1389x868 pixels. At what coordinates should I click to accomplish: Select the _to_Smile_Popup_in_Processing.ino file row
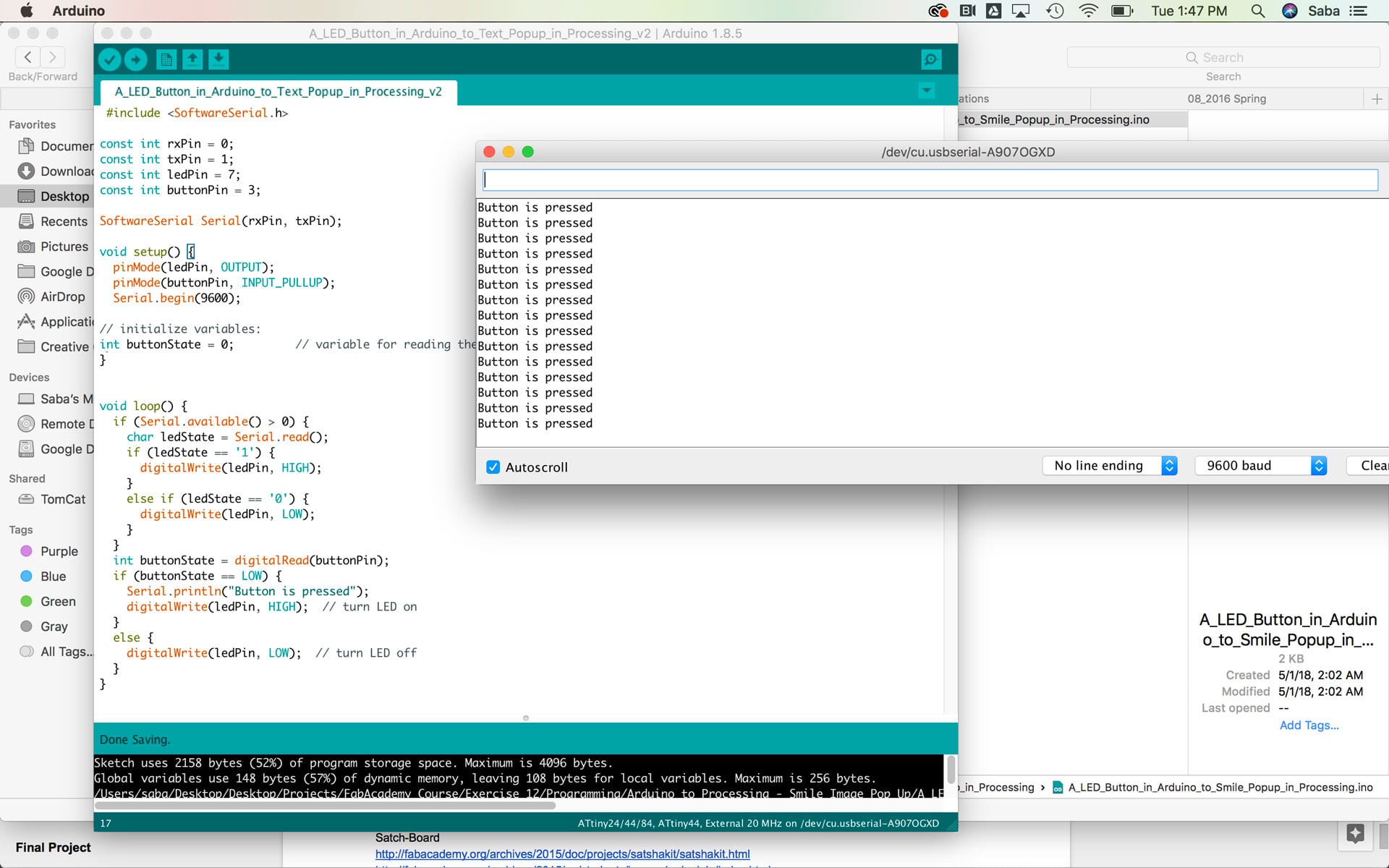point(1073,119)
